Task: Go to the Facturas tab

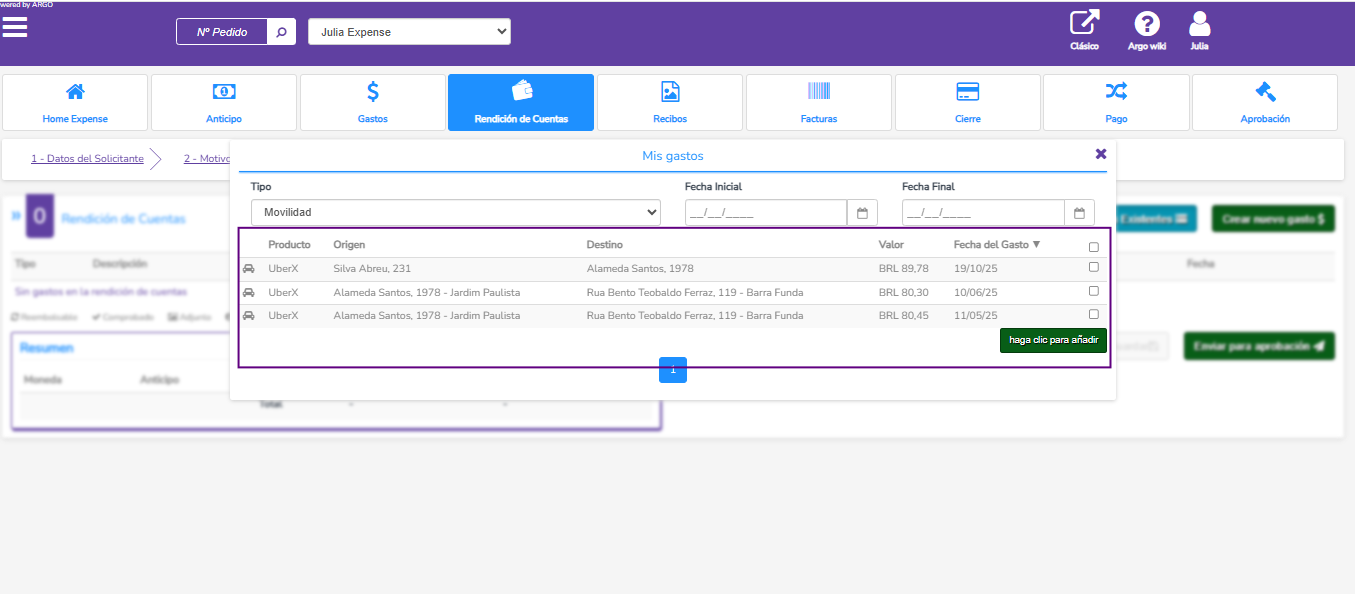Action: [818, 102]
